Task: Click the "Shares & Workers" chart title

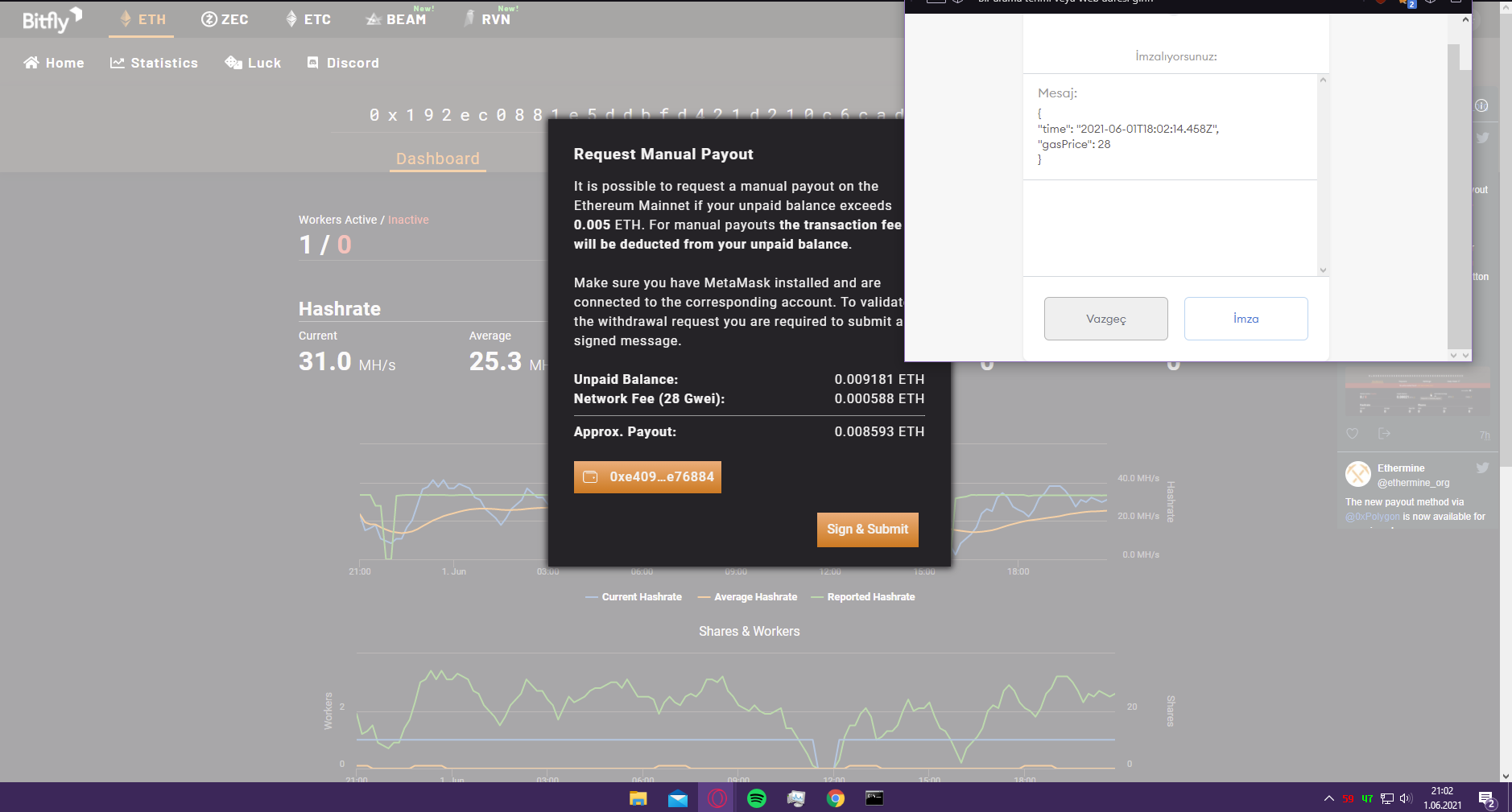Action: (750, 632)
